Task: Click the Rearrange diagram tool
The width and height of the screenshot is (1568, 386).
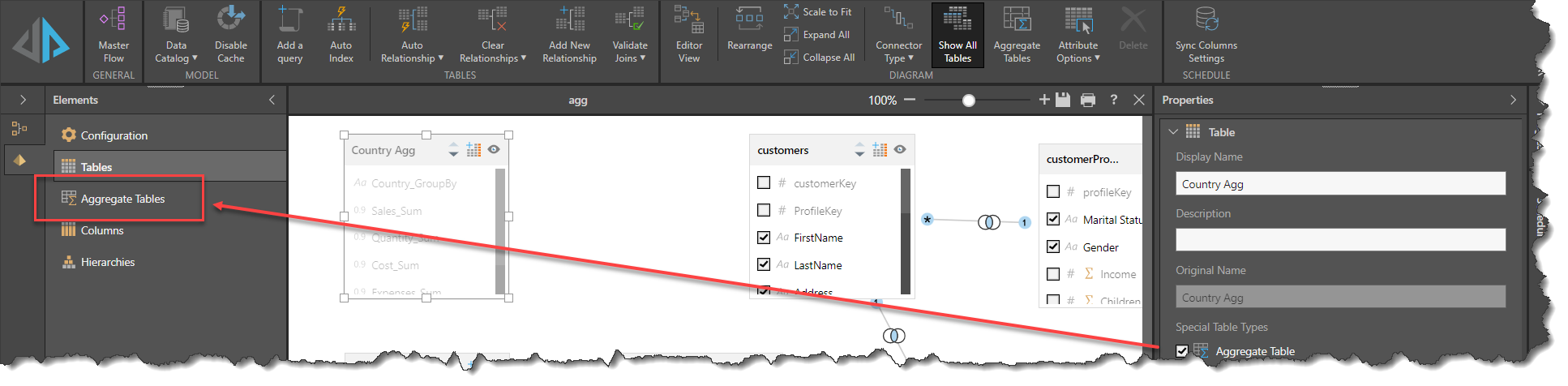Action: 749,29
